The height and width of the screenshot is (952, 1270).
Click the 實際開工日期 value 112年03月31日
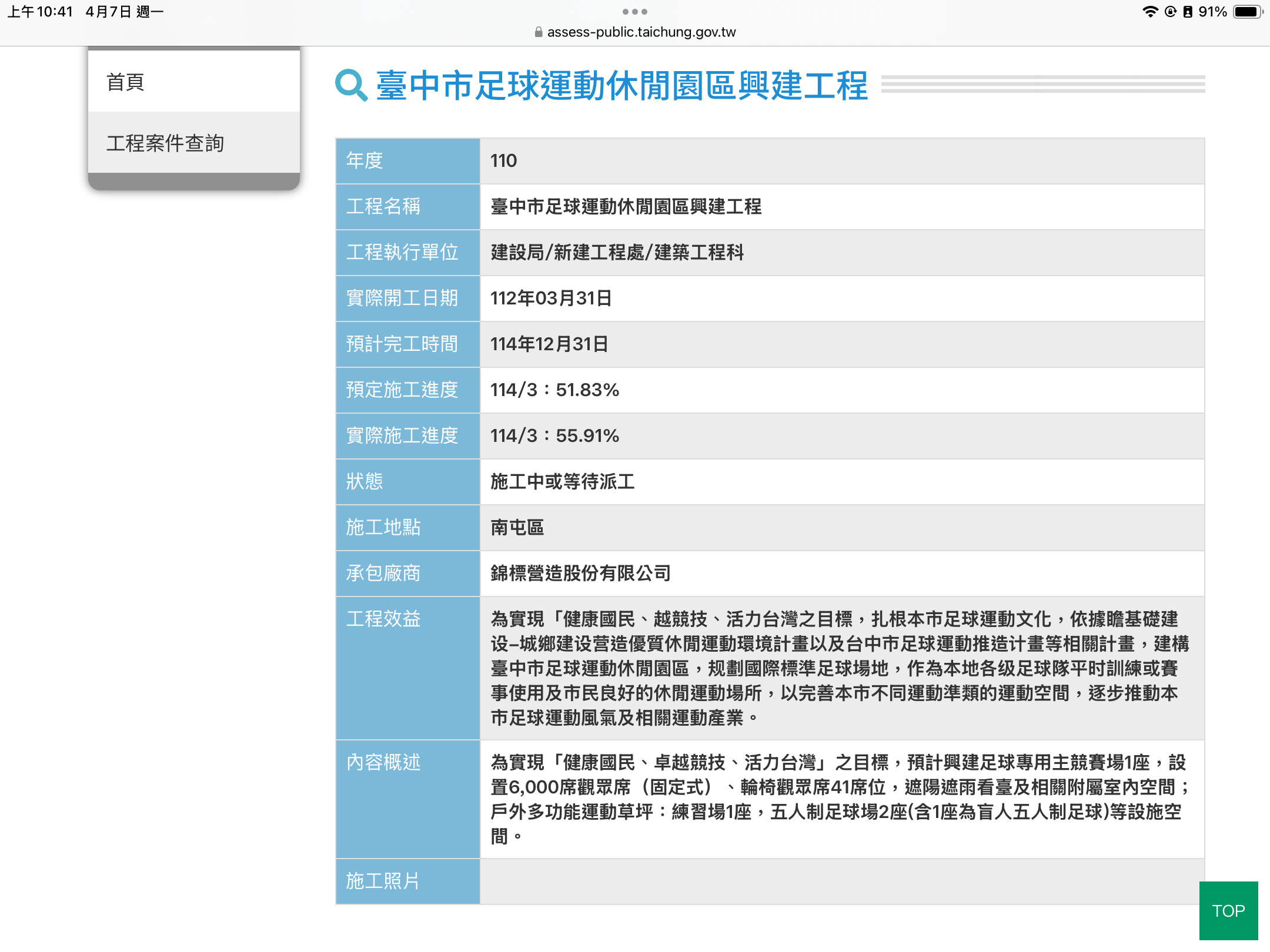pyautogui.click(x=551, y=298)
